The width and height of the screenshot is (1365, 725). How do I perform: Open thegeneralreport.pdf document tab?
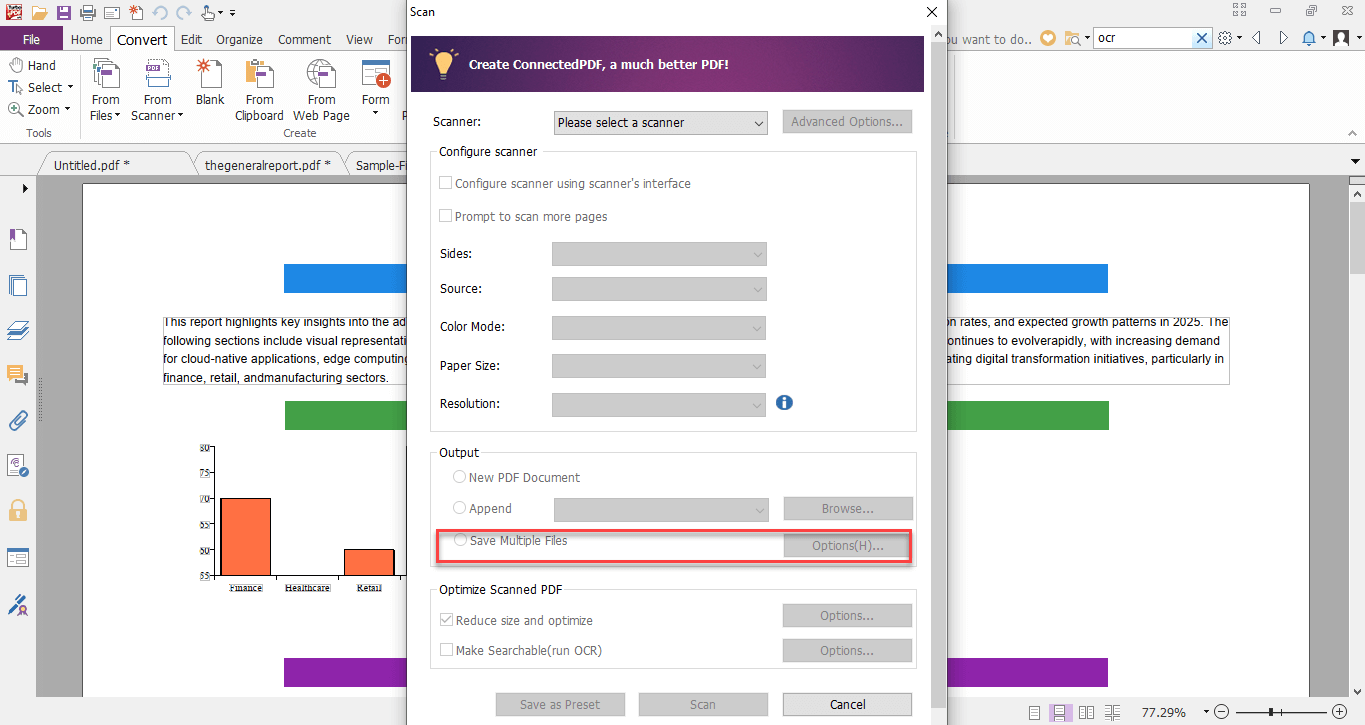(x=267, y=165)
